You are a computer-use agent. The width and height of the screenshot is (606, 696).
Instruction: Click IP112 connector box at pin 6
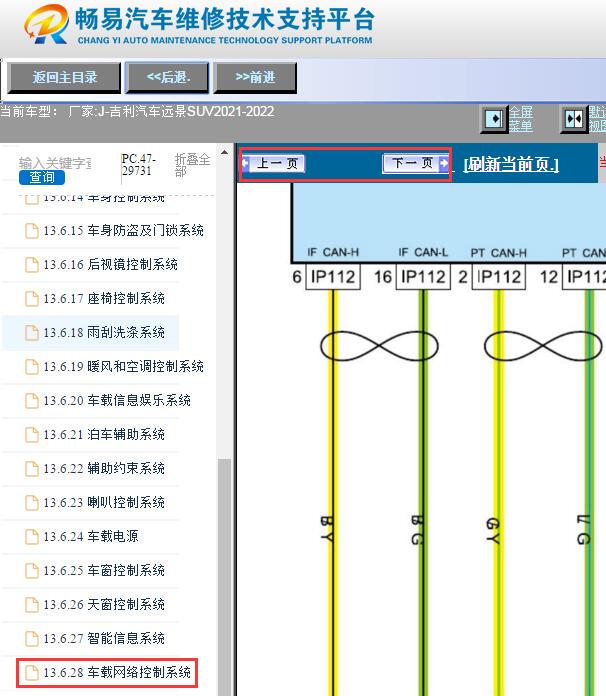pos(333,277)
